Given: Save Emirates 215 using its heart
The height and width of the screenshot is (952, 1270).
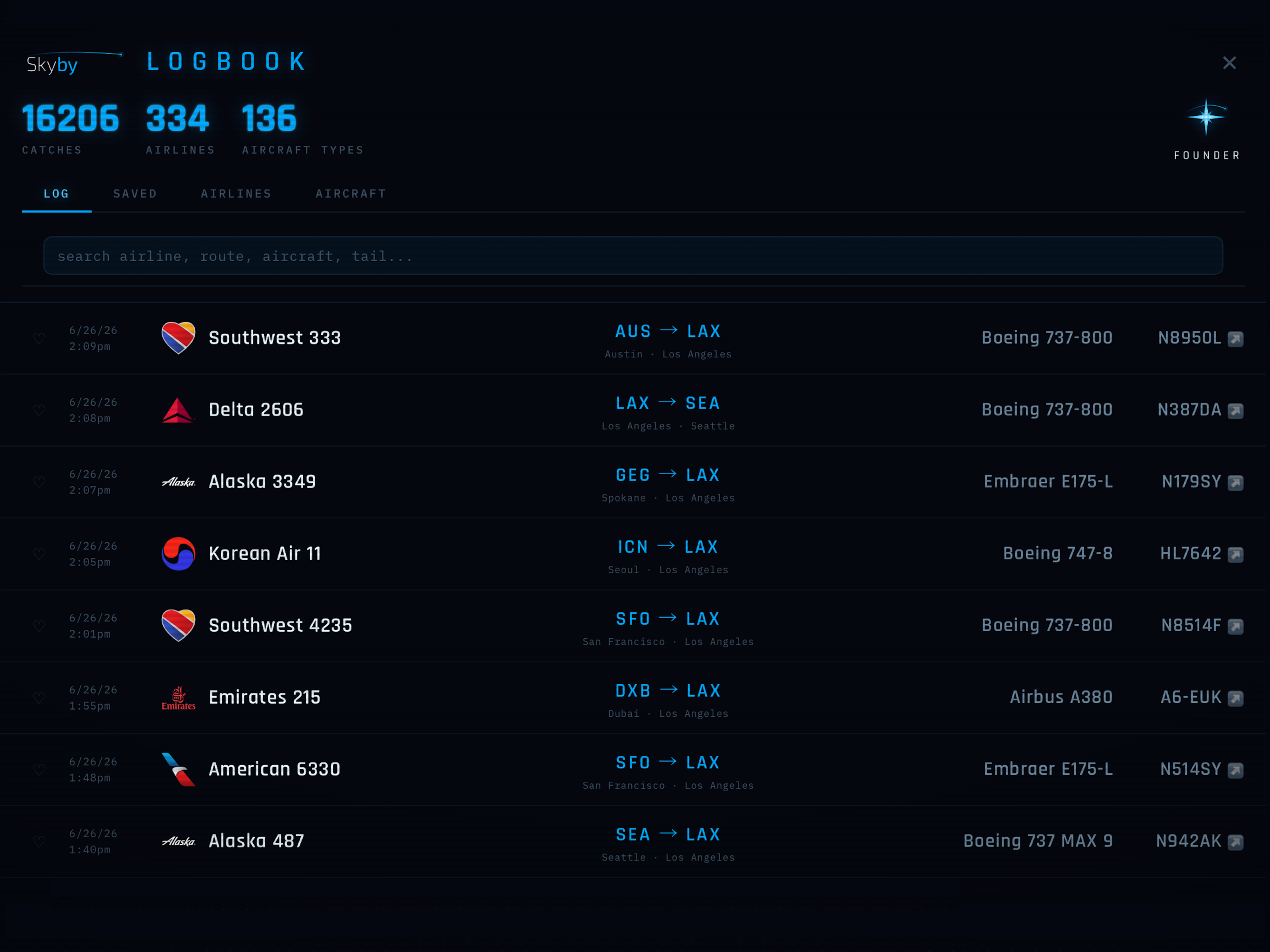Looking at the screenshot, I should tap(39, 697).
